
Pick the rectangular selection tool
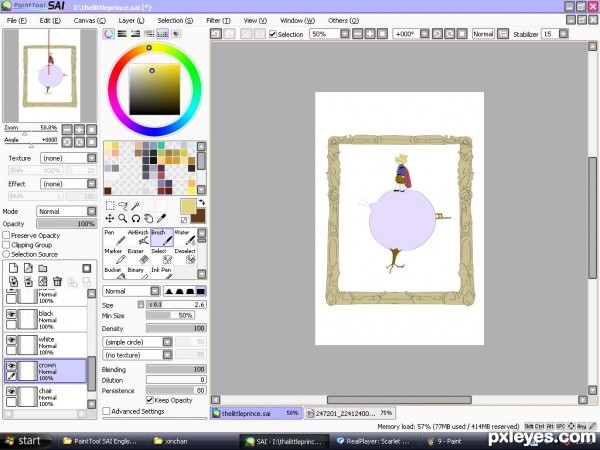(x=110, y=206)
